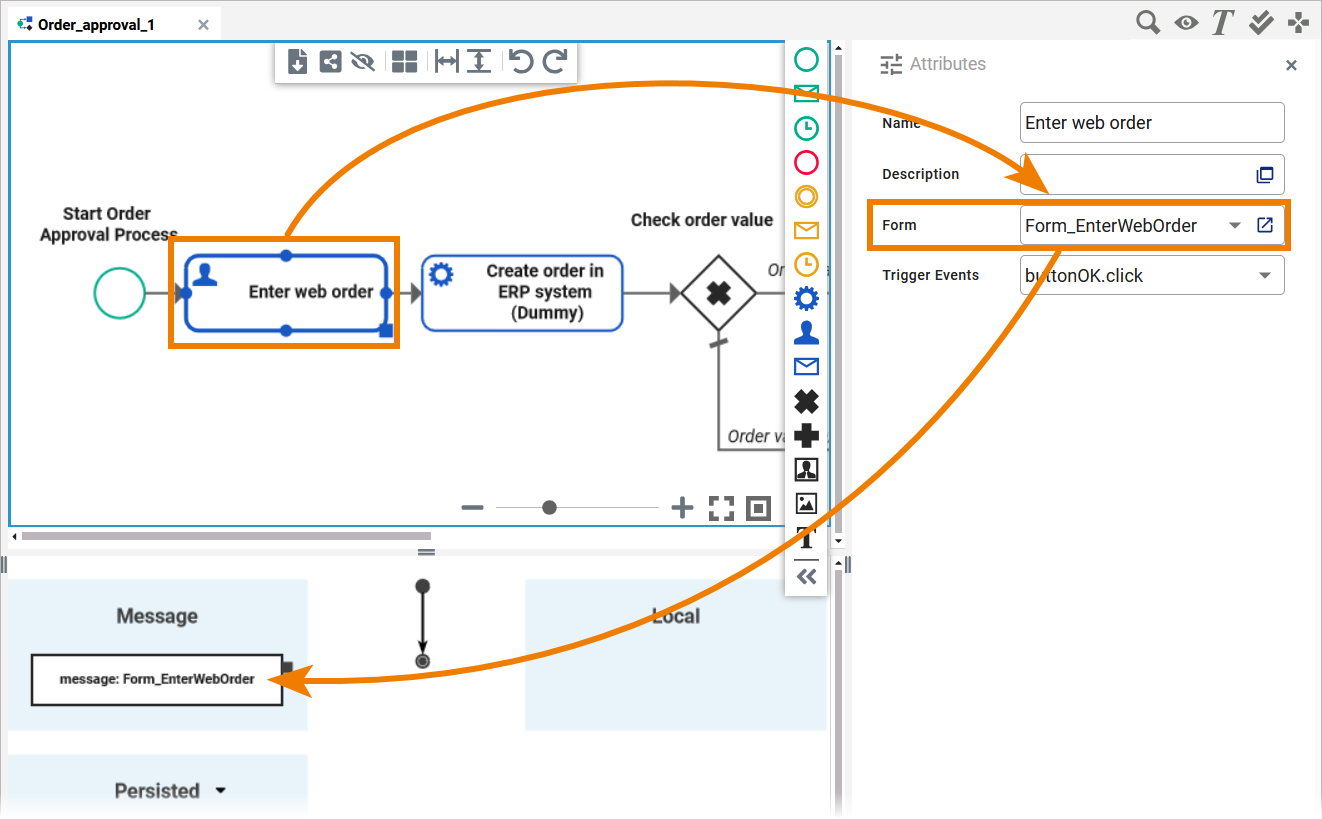Viewport: 1322px width, 819px height.
Task: Select the image element in palette
Action: (x=806, y=503)
